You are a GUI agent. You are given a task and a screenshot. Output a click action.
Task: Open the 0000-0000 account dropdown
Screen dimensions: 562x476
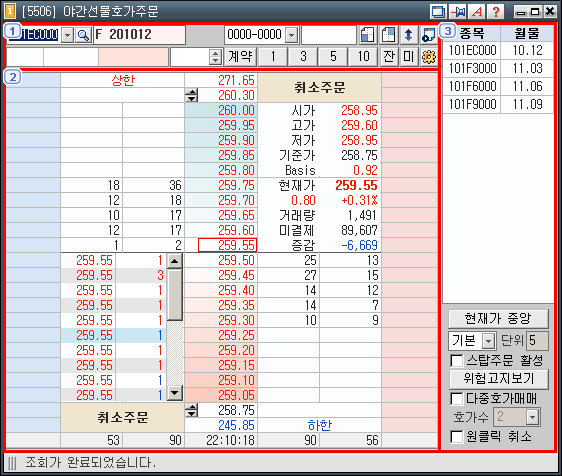click(292, 35)
